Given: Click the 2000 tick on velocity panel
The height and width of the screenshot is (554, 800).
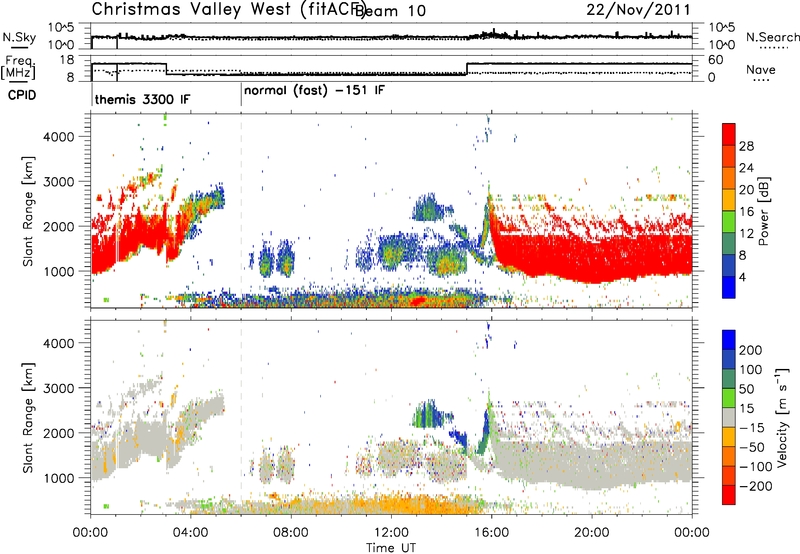Looking at the screenshot, I should coord(58,433).
